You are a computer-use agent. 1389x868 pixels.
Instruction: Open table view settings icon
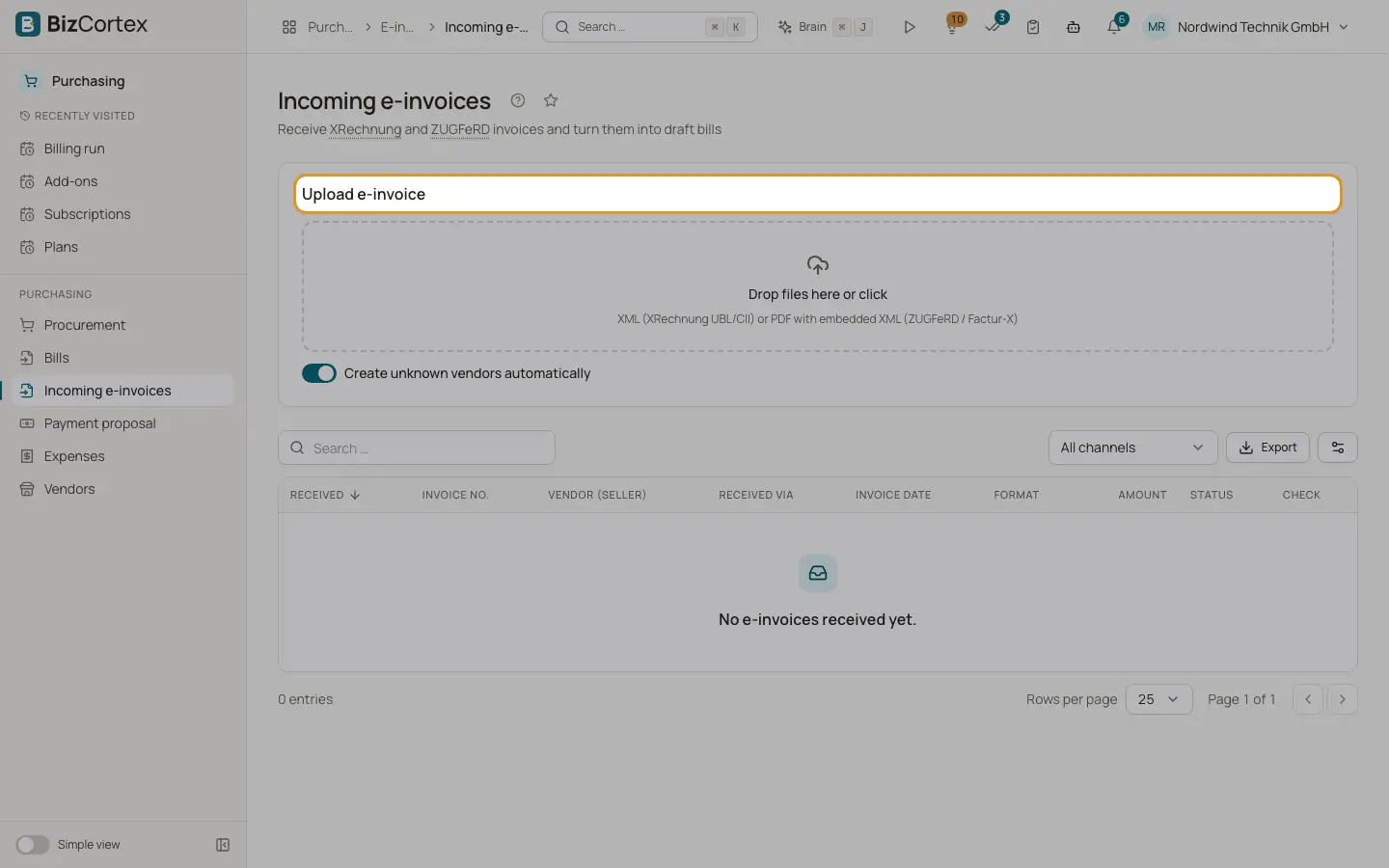(x=1338, y=448)
